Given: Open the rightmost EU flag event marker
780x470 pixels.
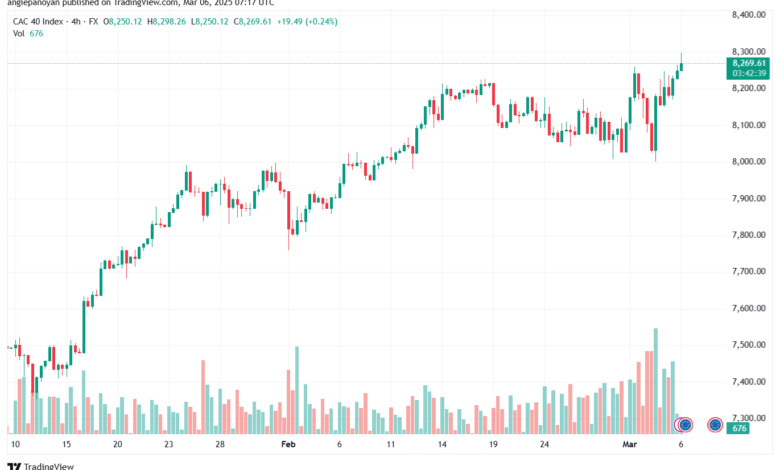Looking at the screenshot, I should (715, 425).
